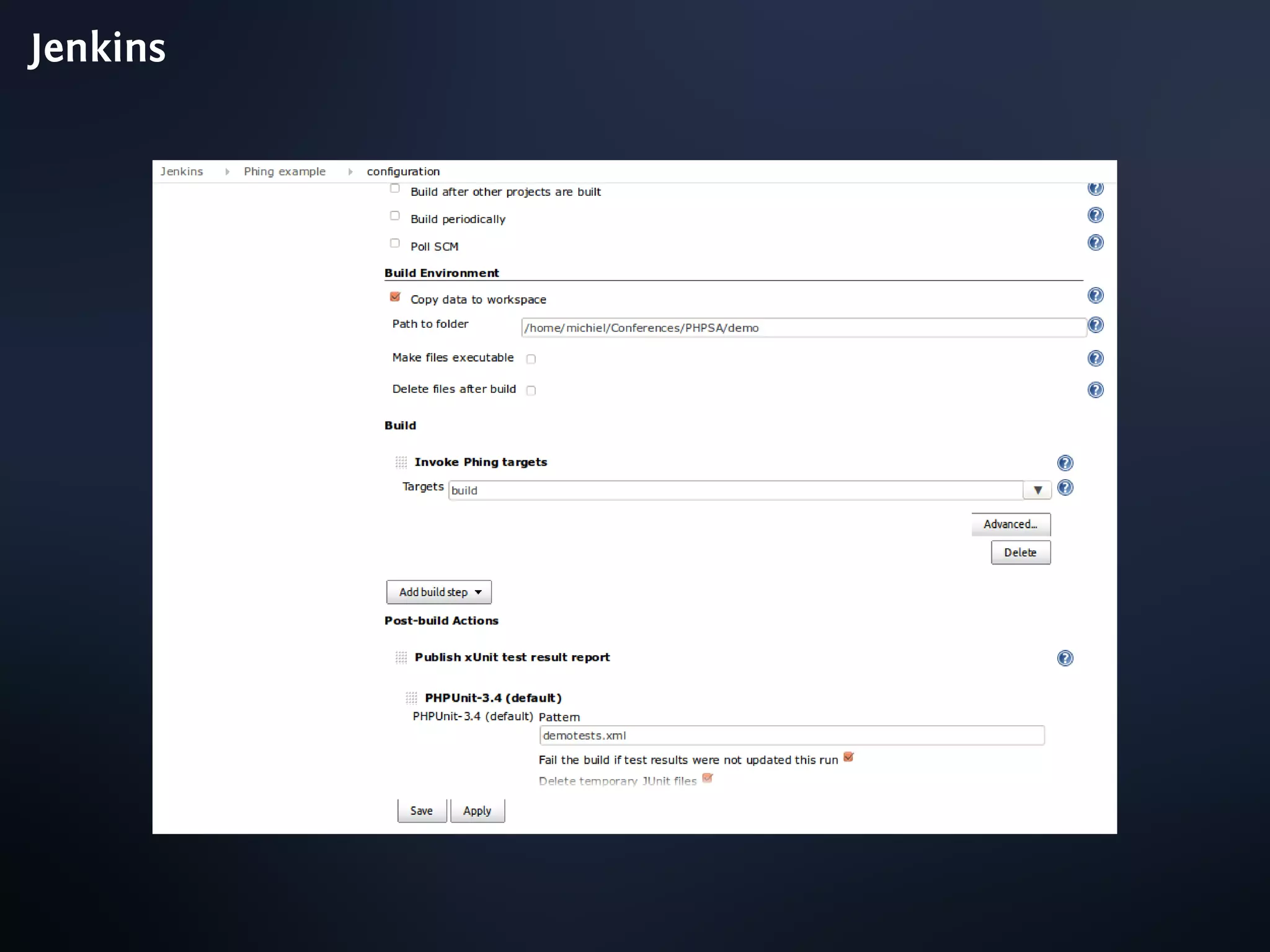The width and height of the screenshot is (1270, 952).
Task: Select the PHPUnit-3.4 (default) bold heading
Action: pos(493,699)
